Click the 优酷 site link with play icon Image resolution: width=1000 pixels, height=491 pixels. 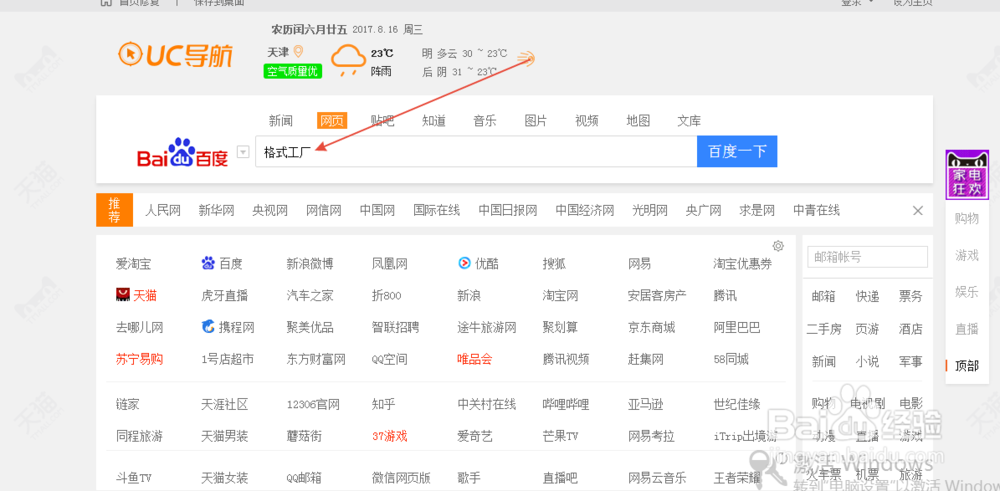coord(478,263)
